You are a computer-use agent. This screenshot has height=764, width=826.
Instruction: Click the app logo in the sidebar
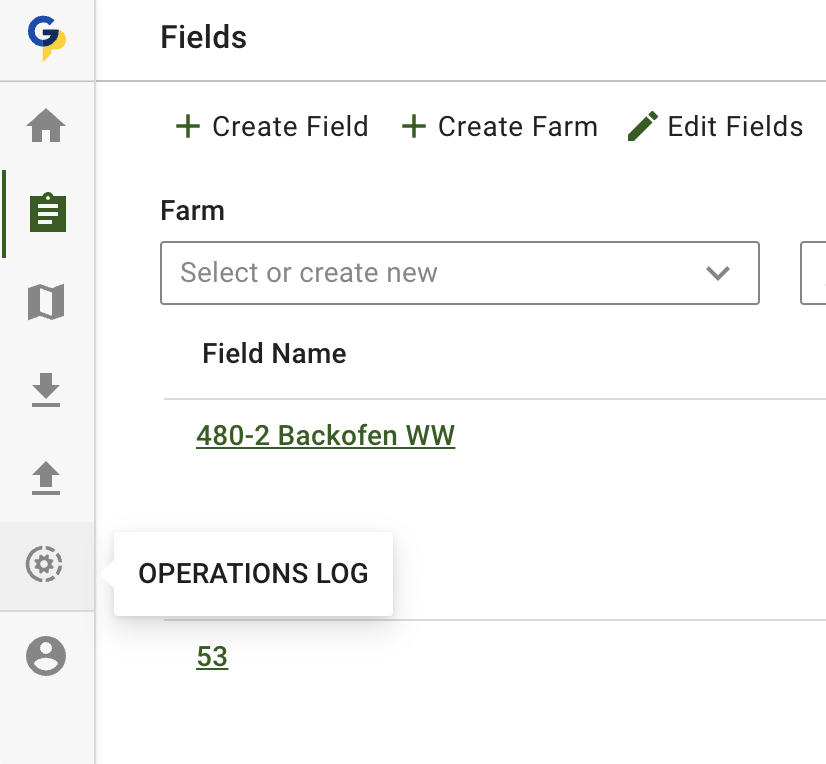(x=46, y=39)
